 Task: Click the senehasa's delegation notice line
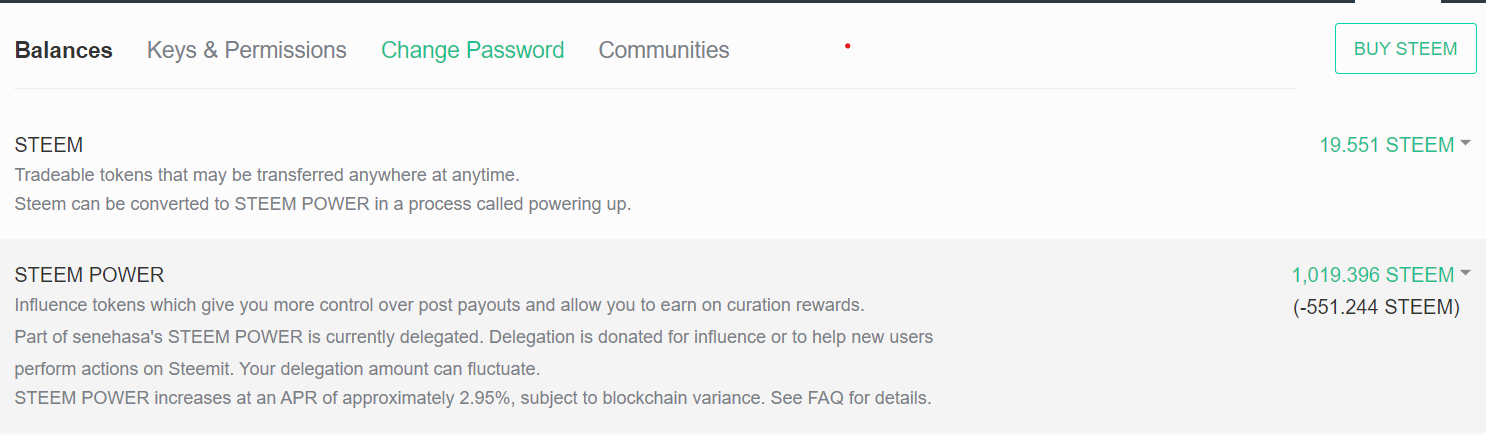coord(473,337)
